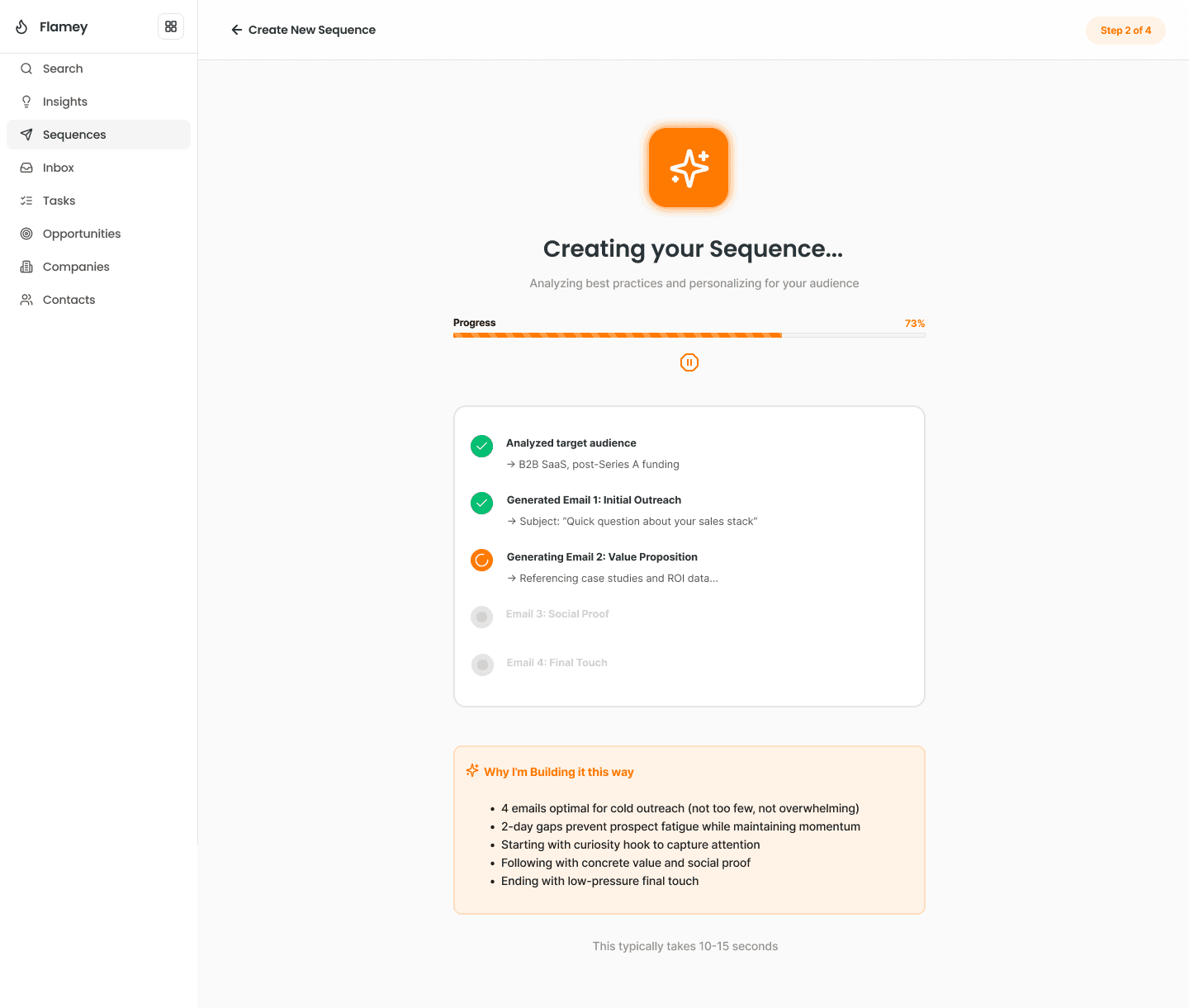The height and width of the screenshot is (1008, 1189).
Task: Select the pending Email 3: Social Proof step
Action: tap(557, 614)
